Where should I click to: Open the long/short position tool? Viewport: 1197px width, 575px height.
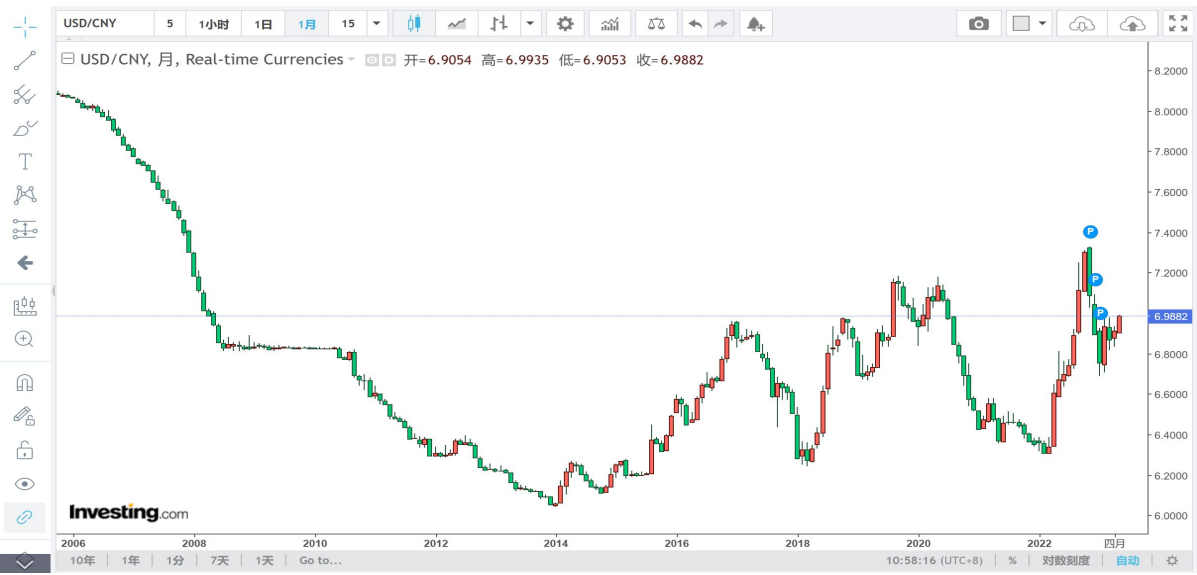(x=25, y=306)
